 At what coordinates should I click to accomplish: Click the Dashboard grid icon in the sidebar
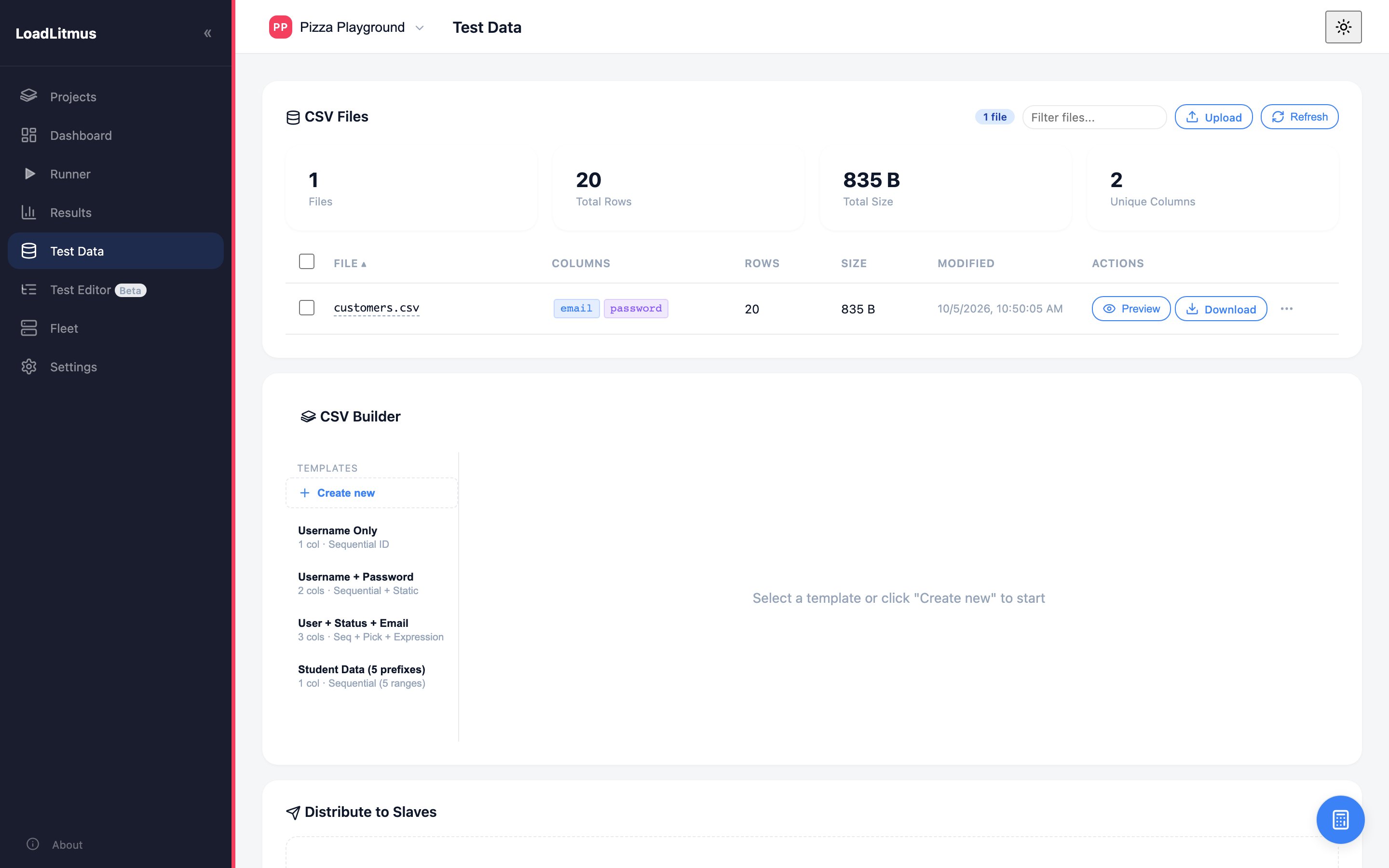[29, 135]
